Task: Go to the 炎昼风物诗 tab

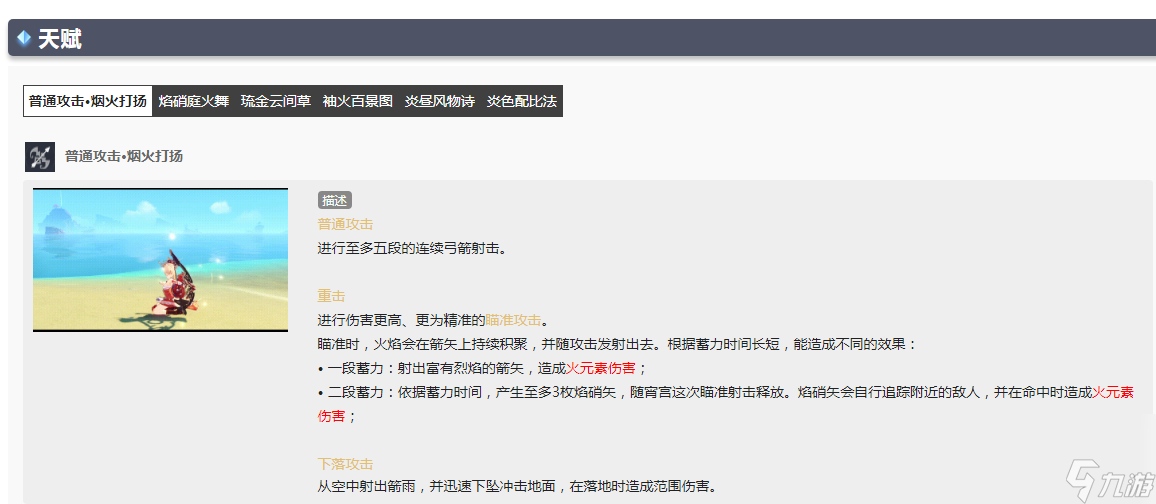Action: [x=439, y=101]
